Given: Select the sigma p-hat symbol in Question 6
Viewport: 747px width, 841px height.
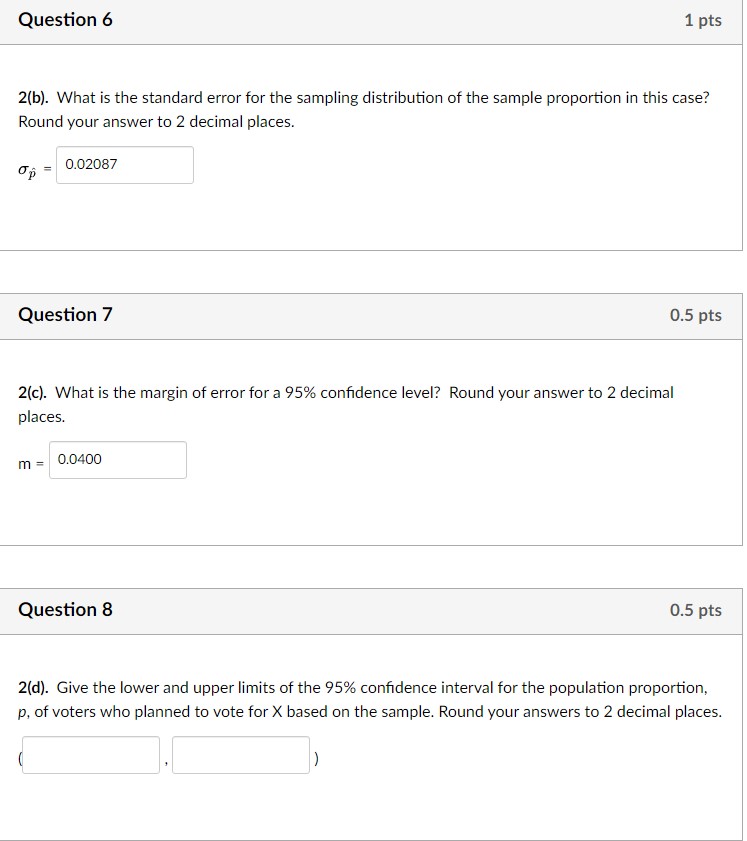Looking at the screenshot, I should 29,170.
